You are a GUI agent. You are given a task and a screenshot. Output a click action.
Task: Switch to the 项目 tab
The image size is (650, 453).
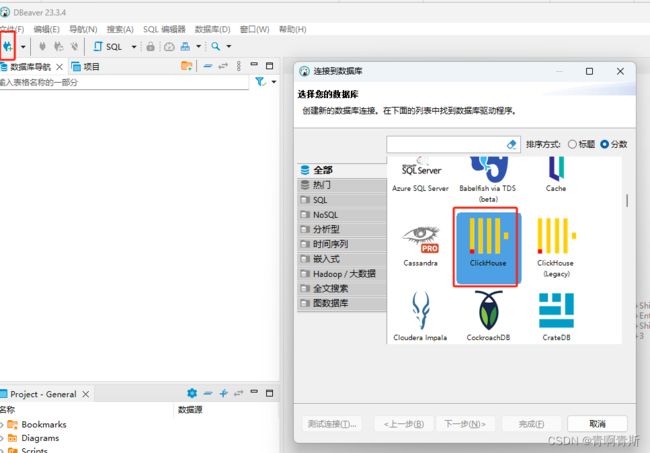tap(86, 67)
